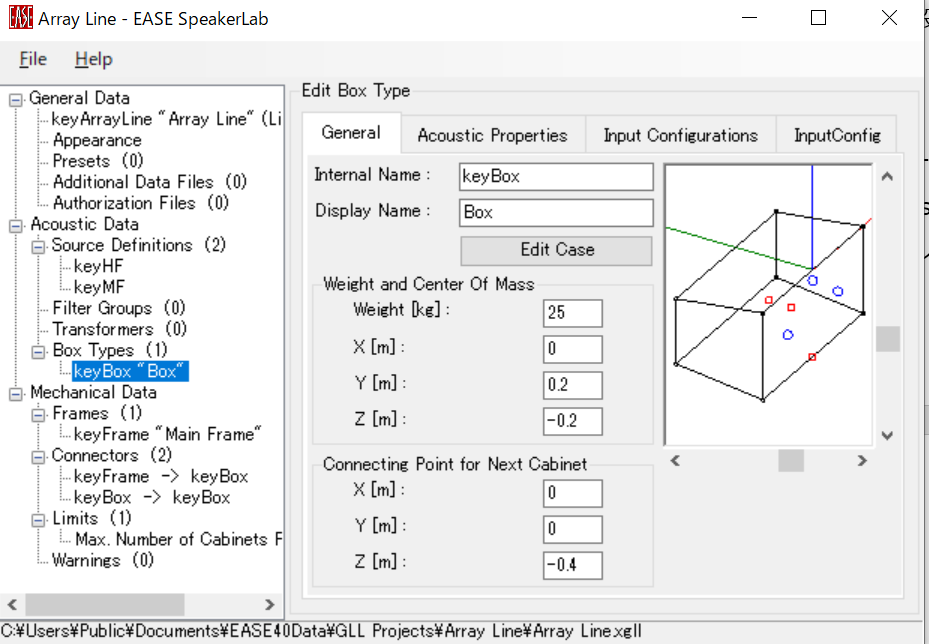Select Presets (0) in the tree
Image resolution: width=929 pixels, height=644 pixels.
click(x=98, y=161)
